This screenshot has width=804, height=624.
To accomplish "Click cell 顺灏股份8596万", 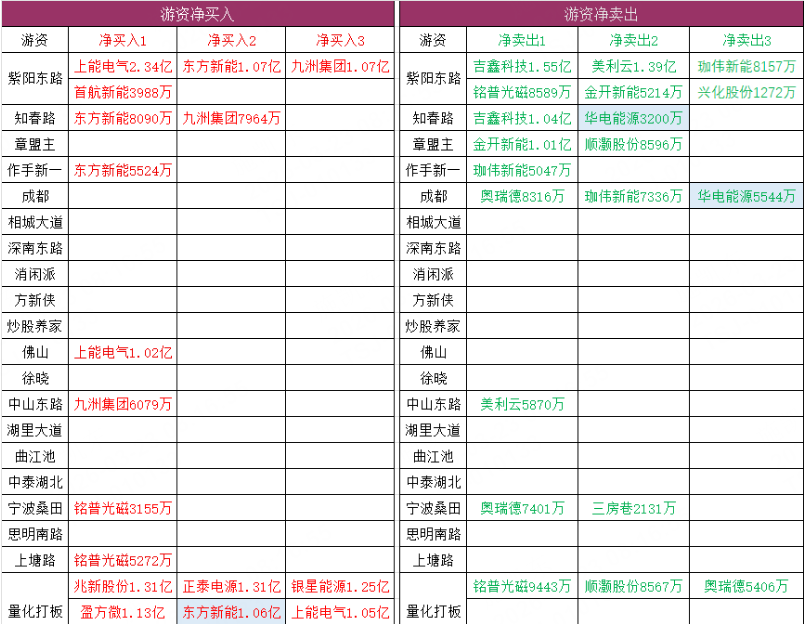I will 634,144.
